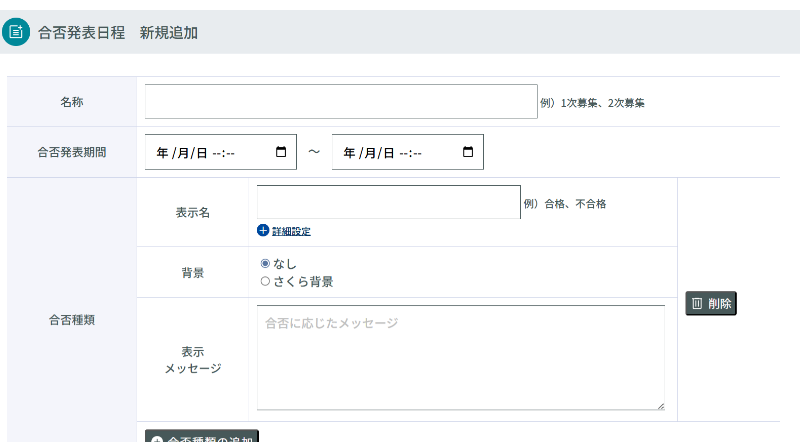Select the year segment of end date
This screenshot has height=442, width=800.
349,153
